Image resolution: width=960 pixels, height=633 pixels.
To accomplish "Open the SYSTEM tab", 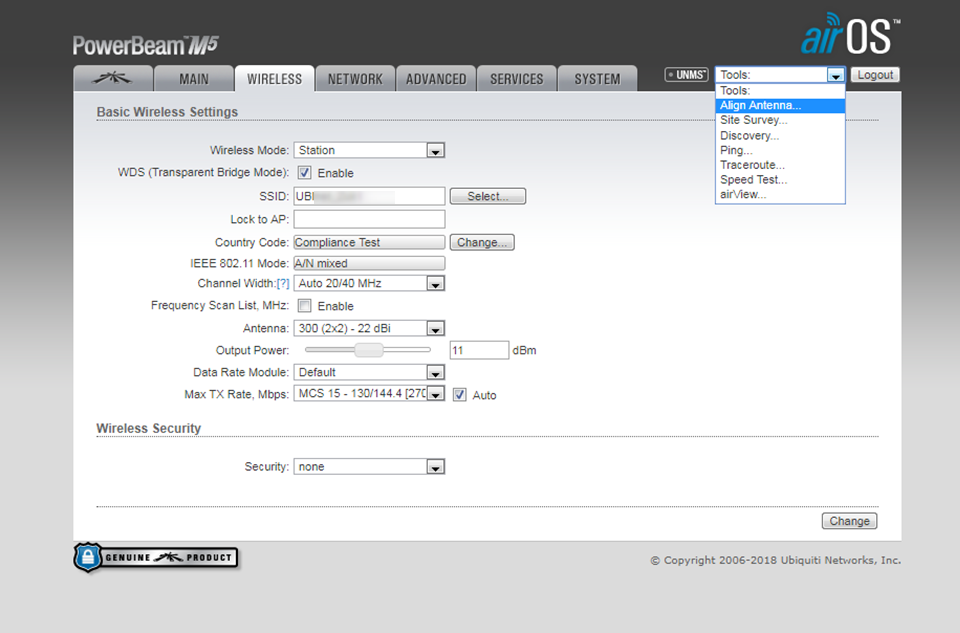I will pyautogui.click(x=597, y=79).
